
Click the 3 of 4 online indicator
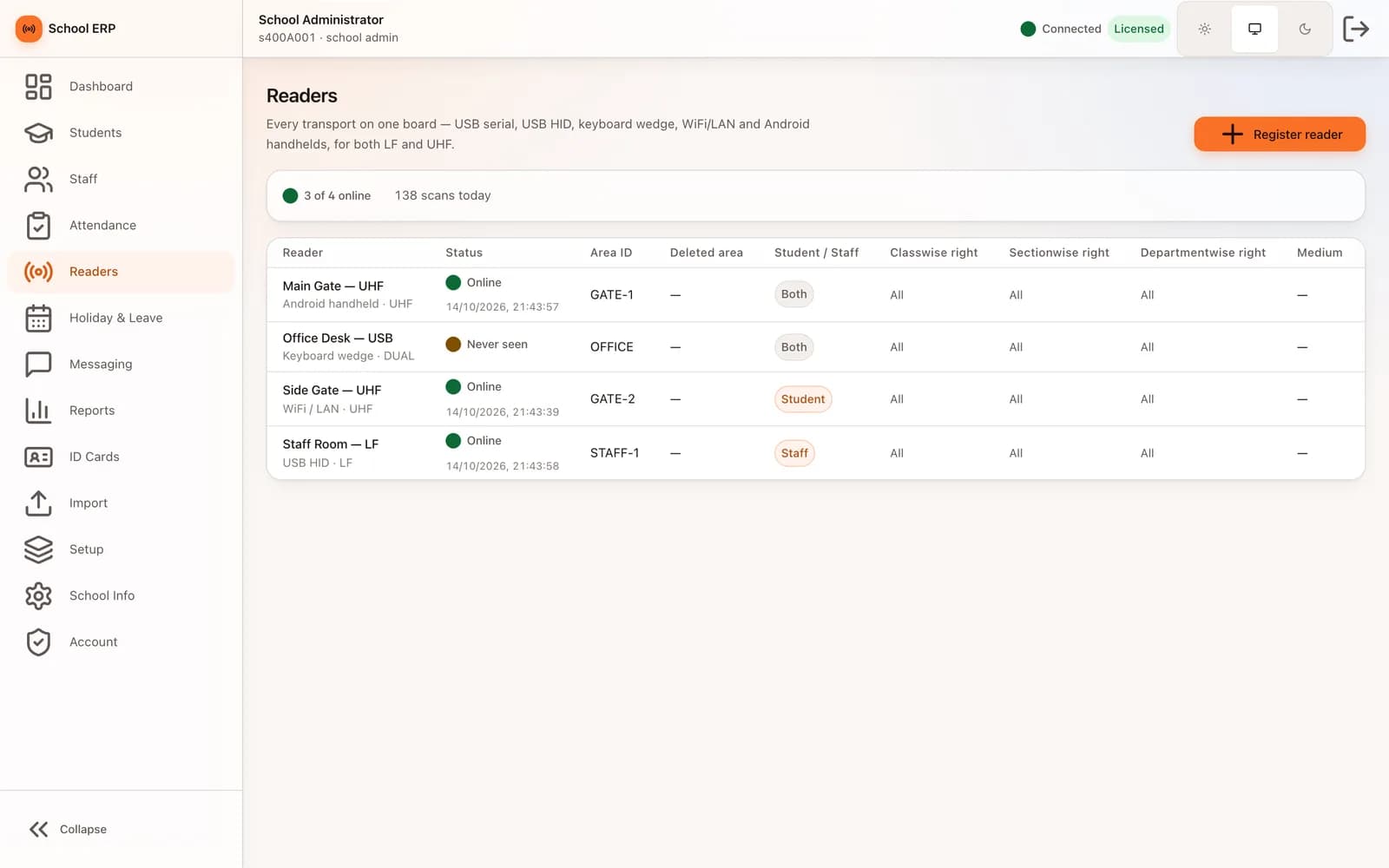327,196
